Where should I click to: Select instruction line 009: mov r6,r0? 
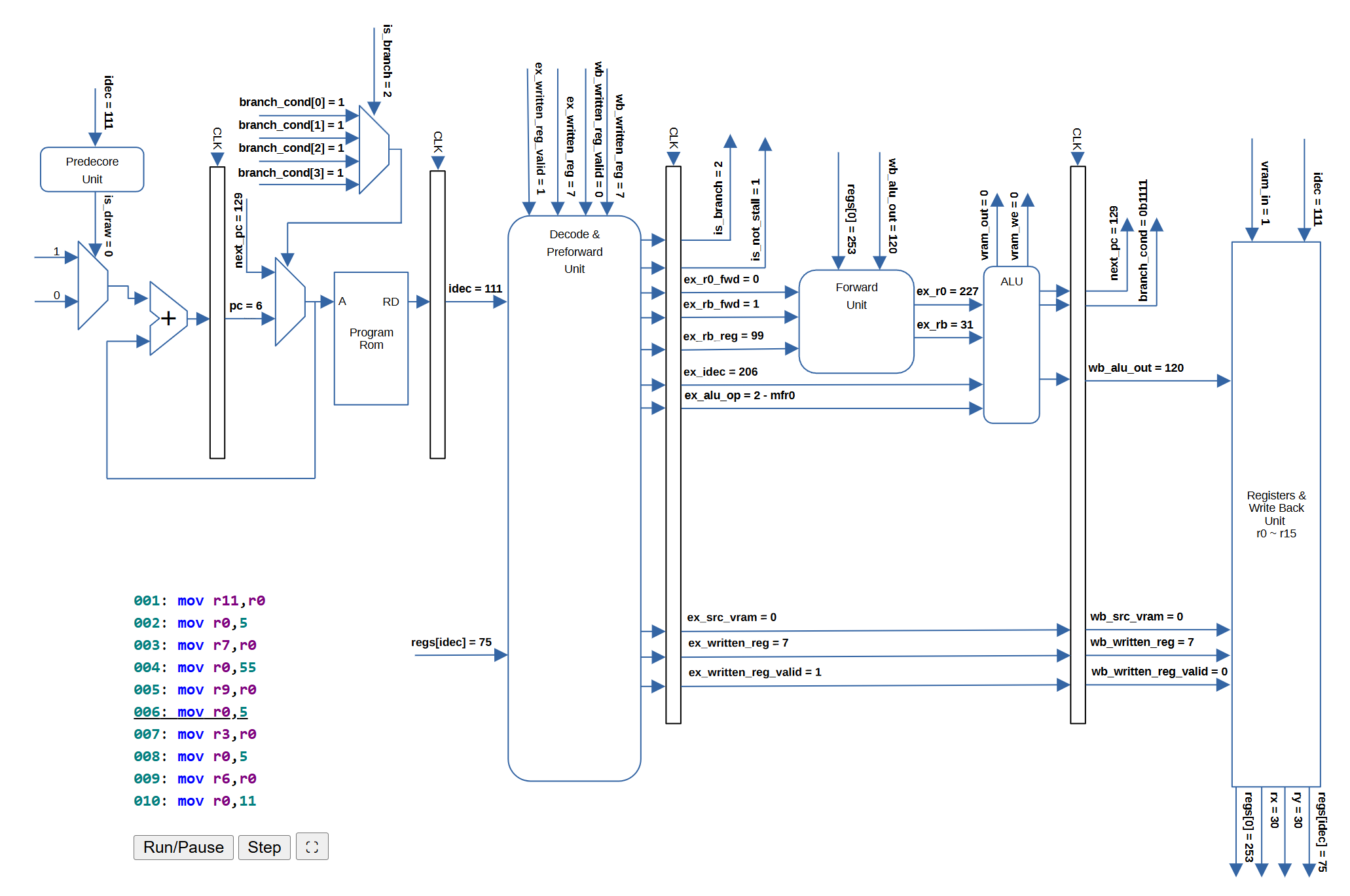point(195,779)
